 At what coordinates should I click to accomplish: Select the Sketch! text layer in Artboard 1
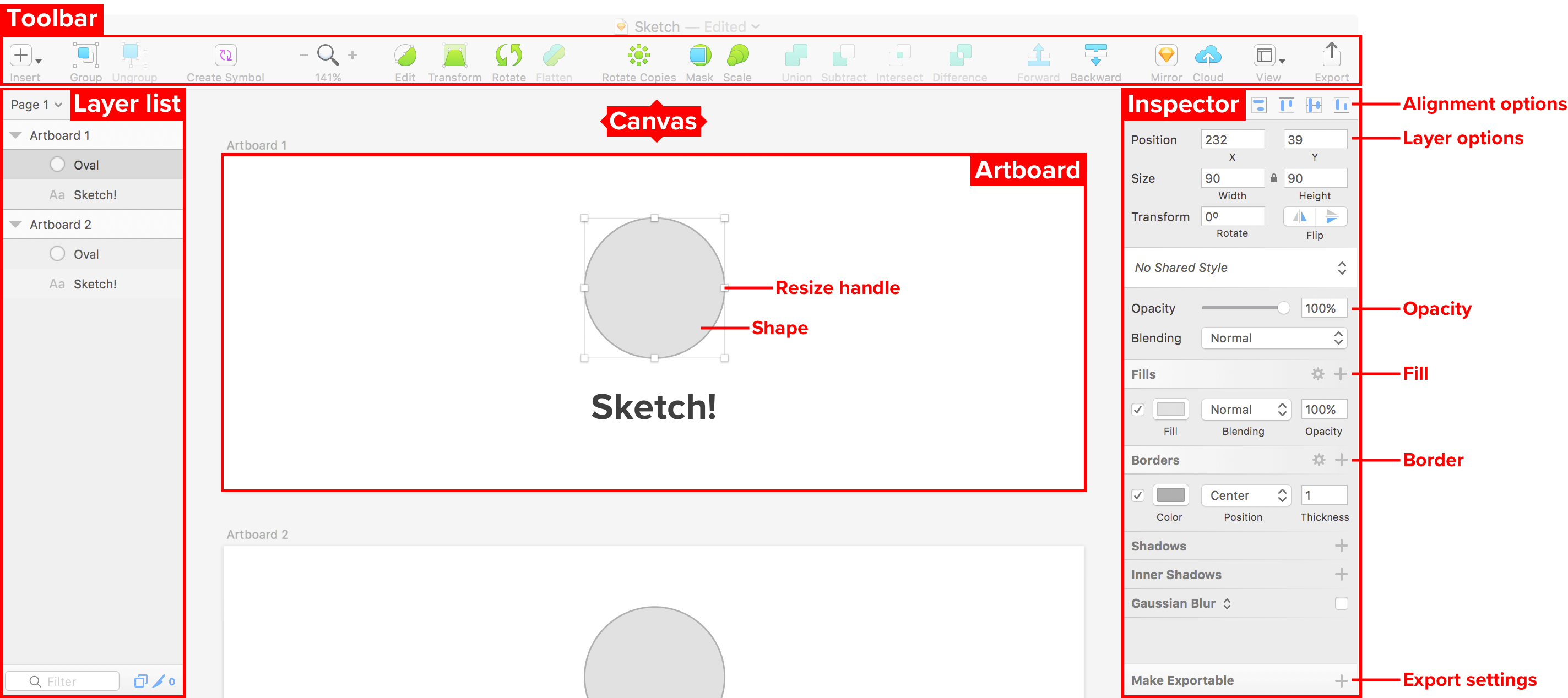(95, 195)
